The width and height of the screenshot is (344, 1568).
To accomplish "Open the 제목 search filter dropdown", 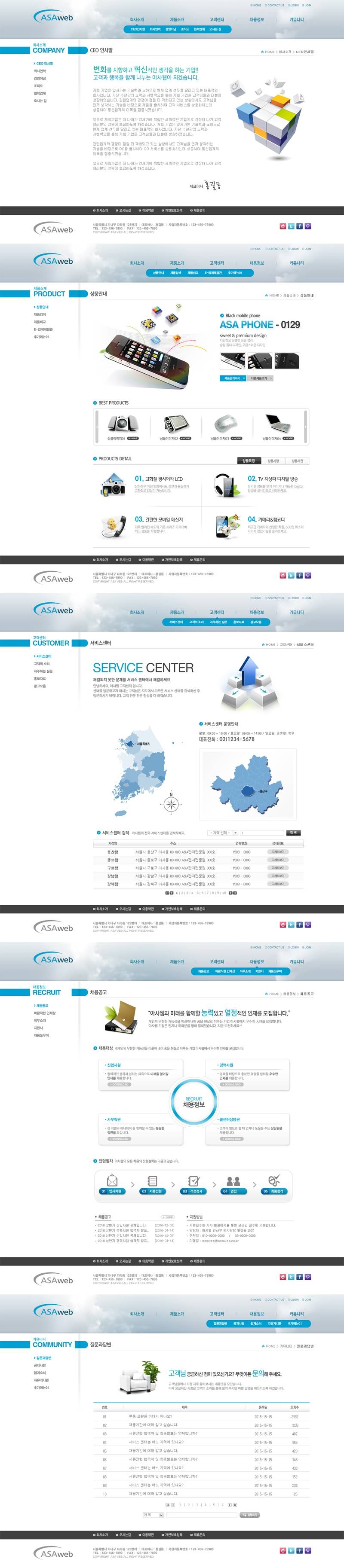I will point(153,1516).
